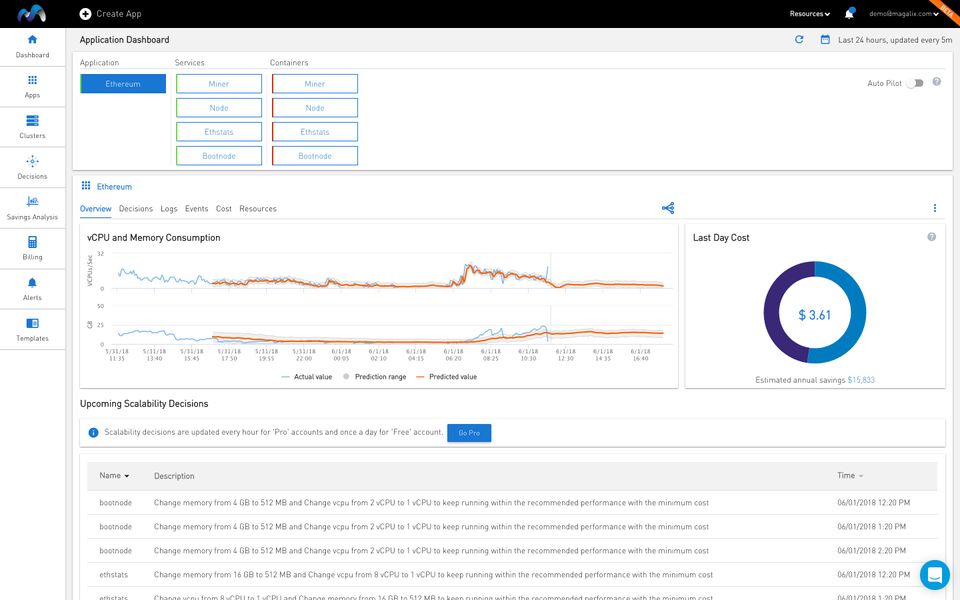Image resolution: width=960 pixels, height=600 pixels.
Task: Open Decisions from the sidebar
Action: click(32, 168)
